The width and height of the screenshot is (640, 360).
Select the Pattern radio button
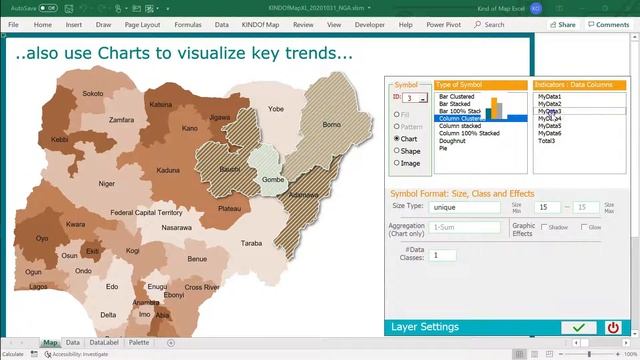[x=396, y=127]
